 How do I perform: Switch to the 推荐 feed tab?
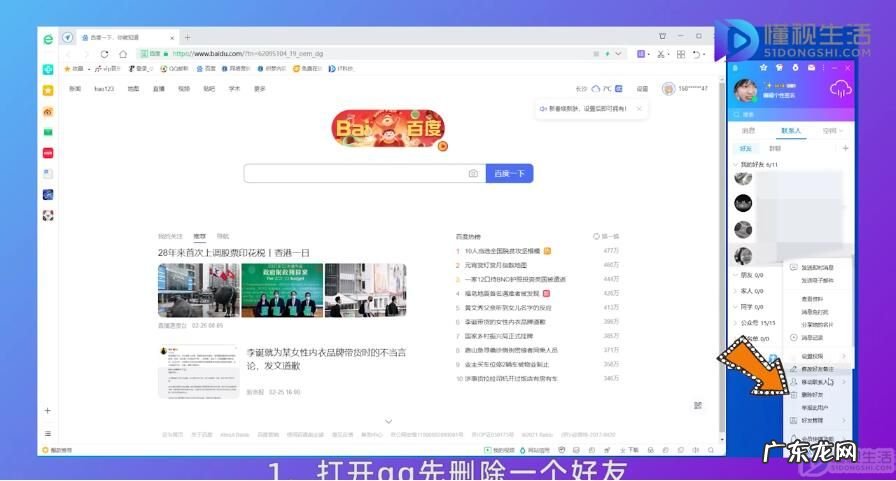pos(199,236)
